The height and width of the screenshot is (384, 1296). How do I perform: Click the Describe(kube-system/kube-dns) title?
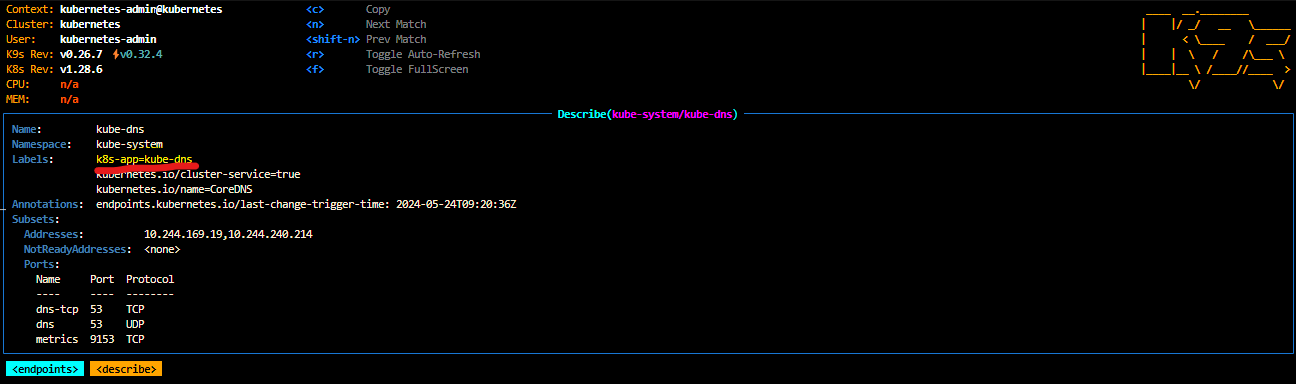tap(647, 114)
